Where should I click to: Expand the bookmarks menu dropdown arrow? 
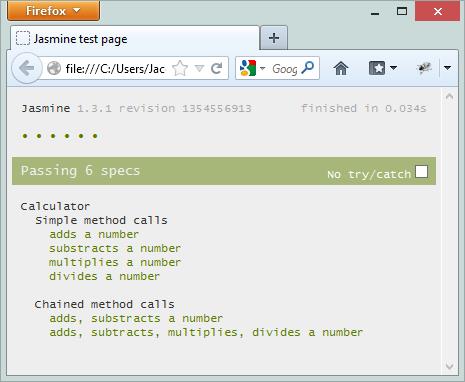pyautogui.click(x=393, y=68)
